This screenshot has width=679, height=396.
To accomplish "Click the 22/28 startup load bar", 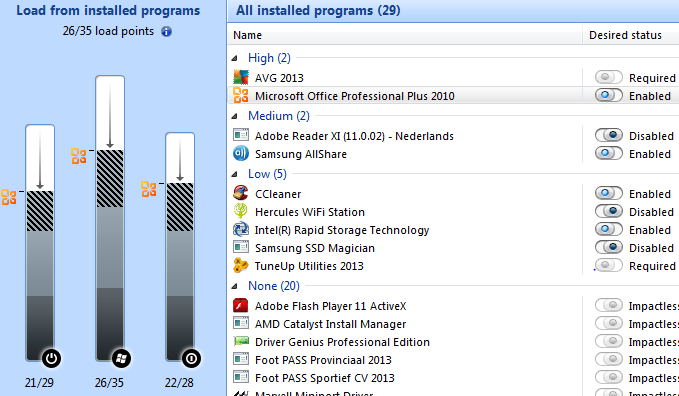I will click(x=180, y=247).
